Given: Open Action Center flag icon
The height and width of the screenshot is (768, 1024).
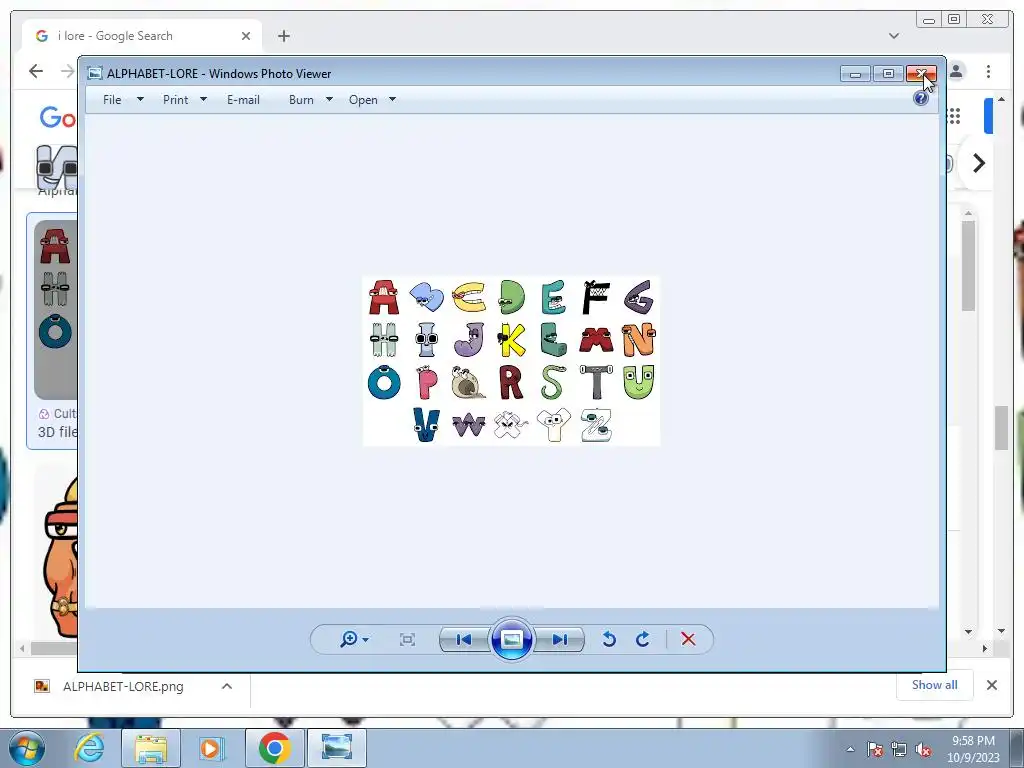Looking at the screenshot, I should [875, 749].
